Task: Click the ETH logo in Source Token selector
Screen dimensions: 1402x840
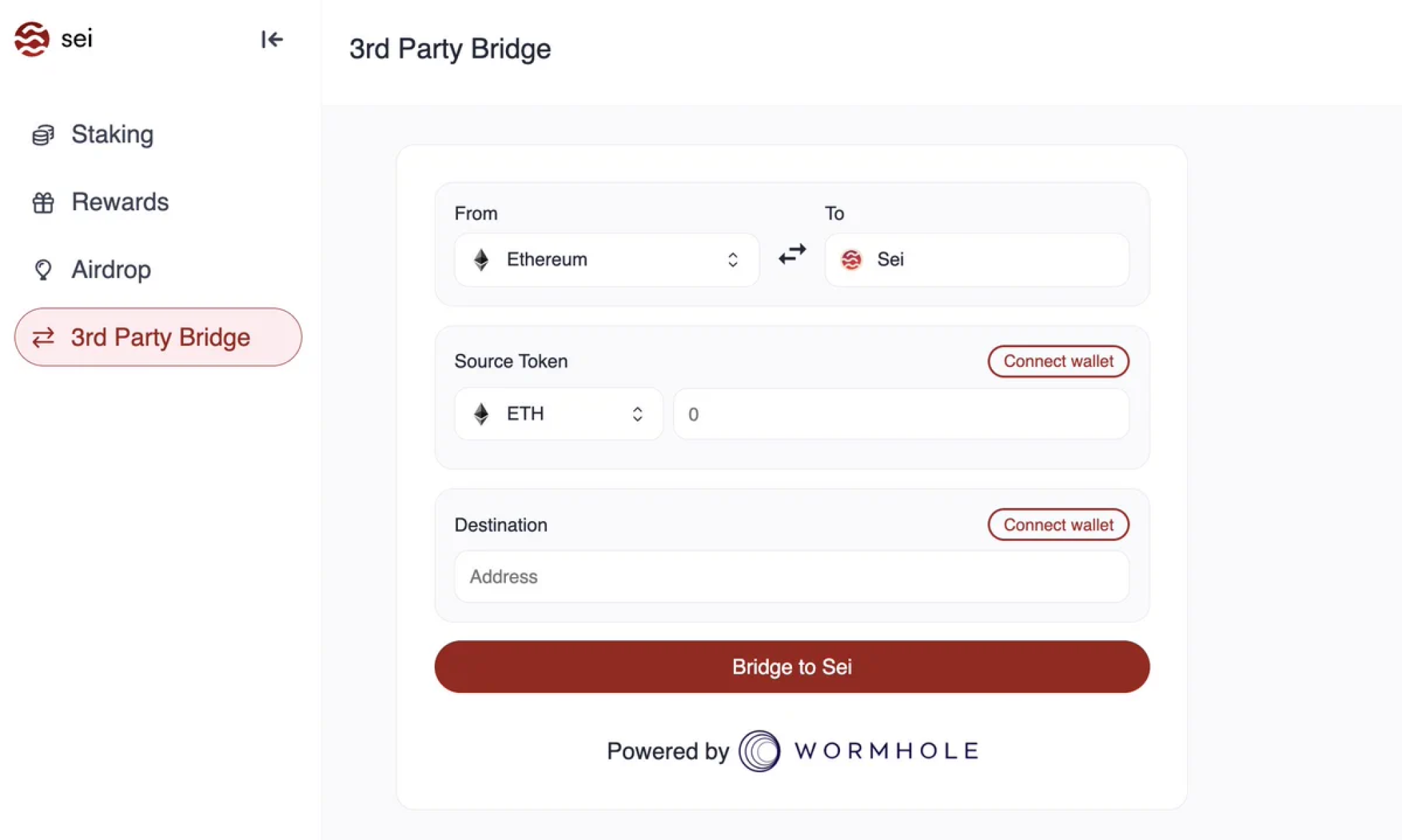Action: tap(481, 413)
